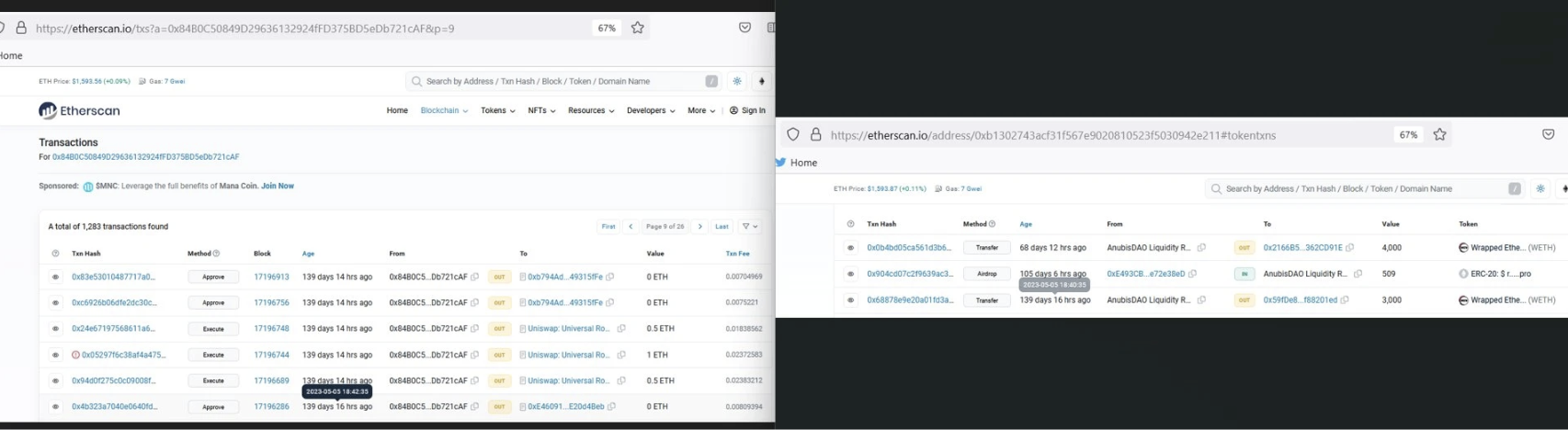Screen dimensions: 1568x430
Task: Bookmark the right address page with star icon
Action: coord(1440,135)
